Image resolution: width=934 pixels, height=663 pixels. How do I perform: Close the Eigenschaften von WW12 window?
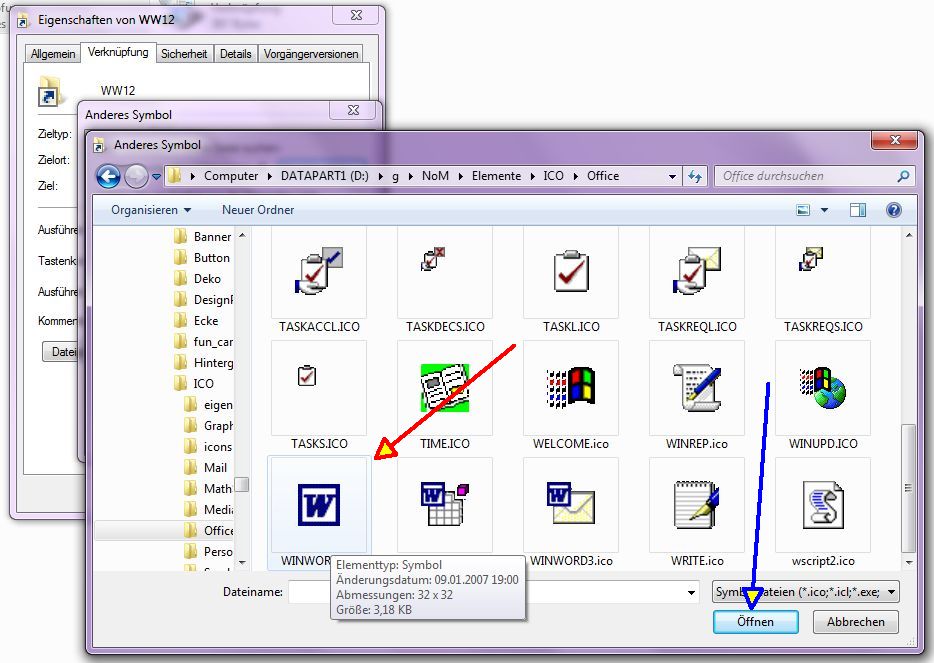[356, 15]
